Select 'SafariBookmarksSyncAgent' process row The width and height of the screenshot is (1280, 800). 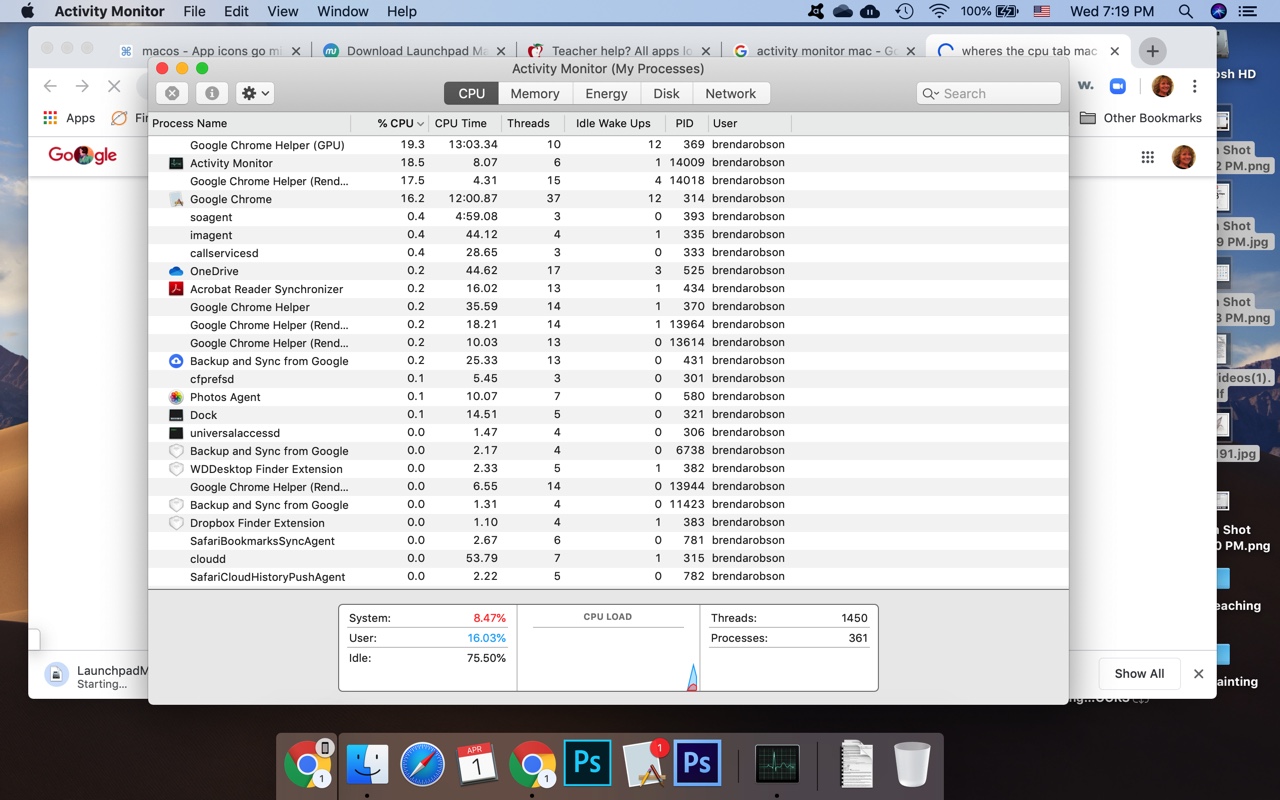(608, 541)
